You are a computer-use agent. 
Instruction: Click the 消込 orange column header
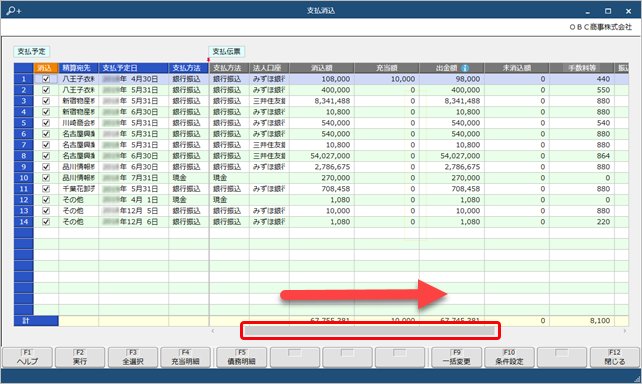pos(45,68)
